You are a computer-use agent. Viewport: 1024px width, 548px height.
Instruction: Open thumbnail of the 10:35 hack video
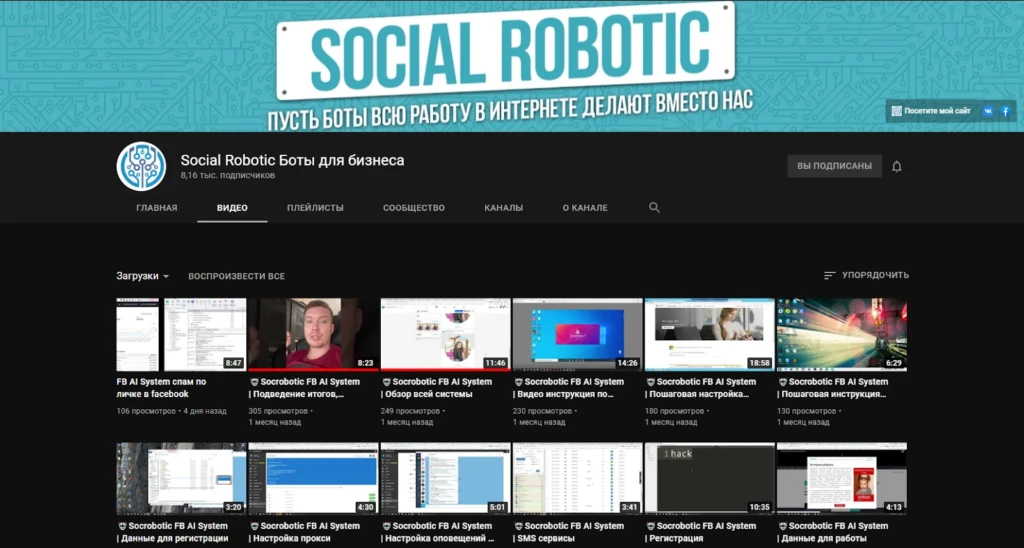click(709, 478)
